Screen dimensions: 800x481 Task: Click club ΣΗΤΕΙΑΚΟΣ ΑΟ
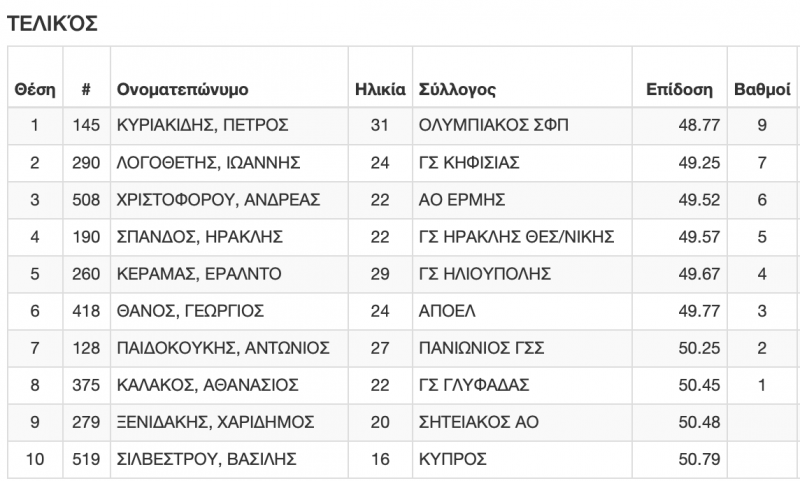point(479,422)
